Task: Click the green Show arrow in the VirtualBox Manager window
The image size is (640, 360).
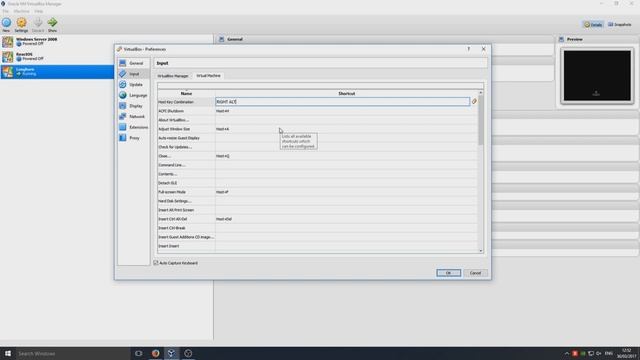Action: [52, 24]
